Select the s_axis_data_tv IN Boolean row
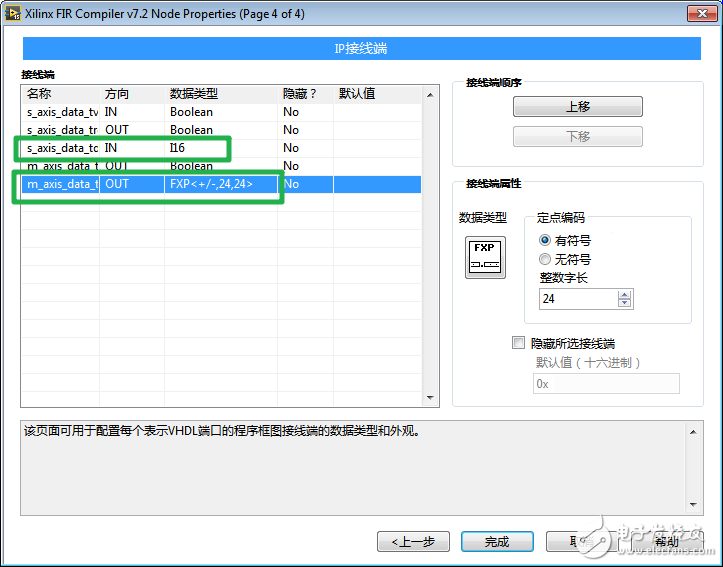 pos(150,112)
